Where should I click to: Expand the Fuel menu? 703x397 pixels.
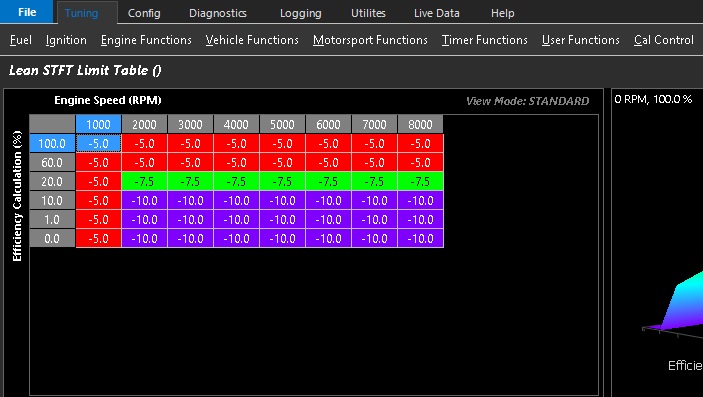[x=21, y=40]
